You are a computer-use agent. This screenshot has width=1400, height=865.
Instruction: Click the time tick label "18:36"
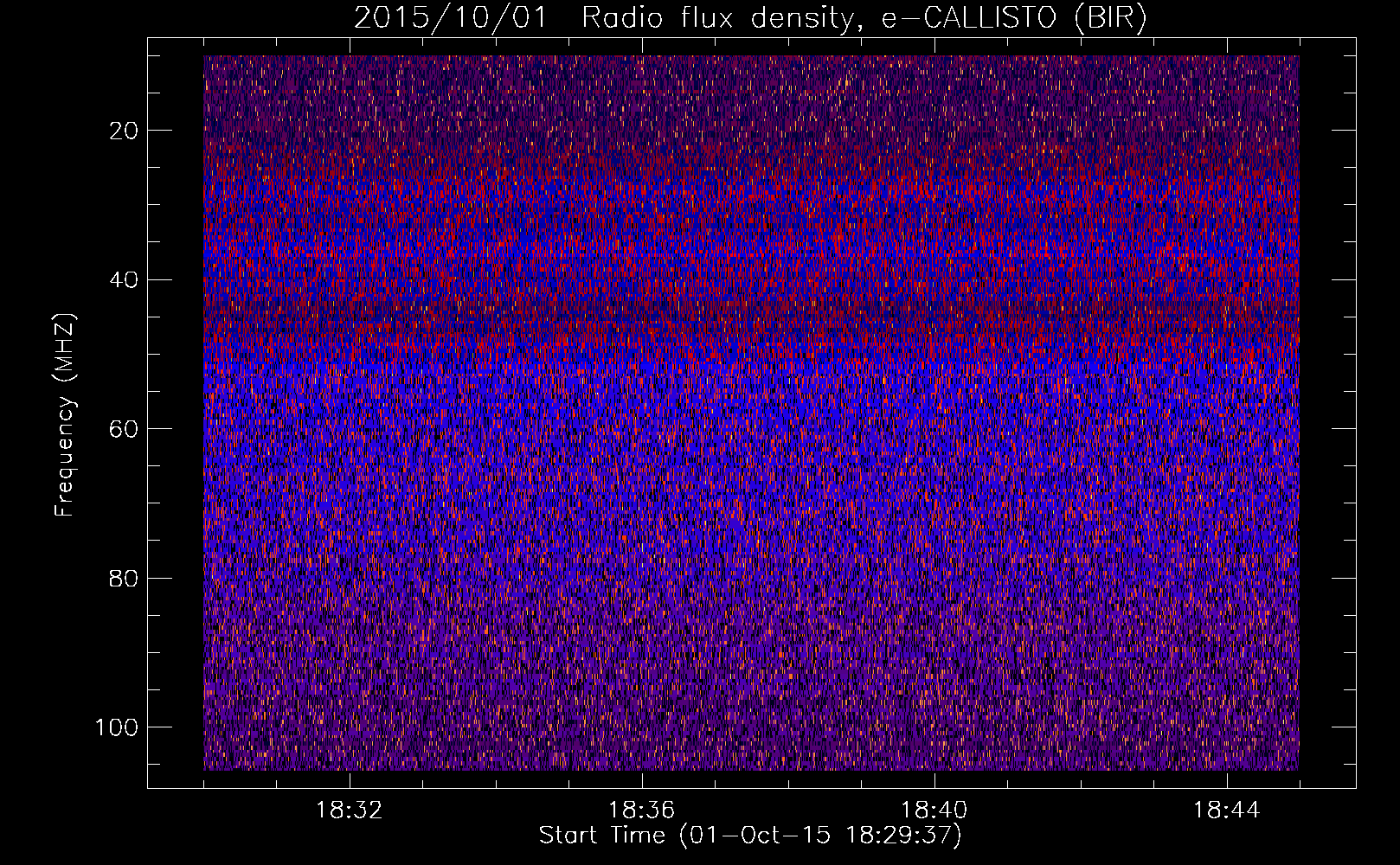(642, 811)
